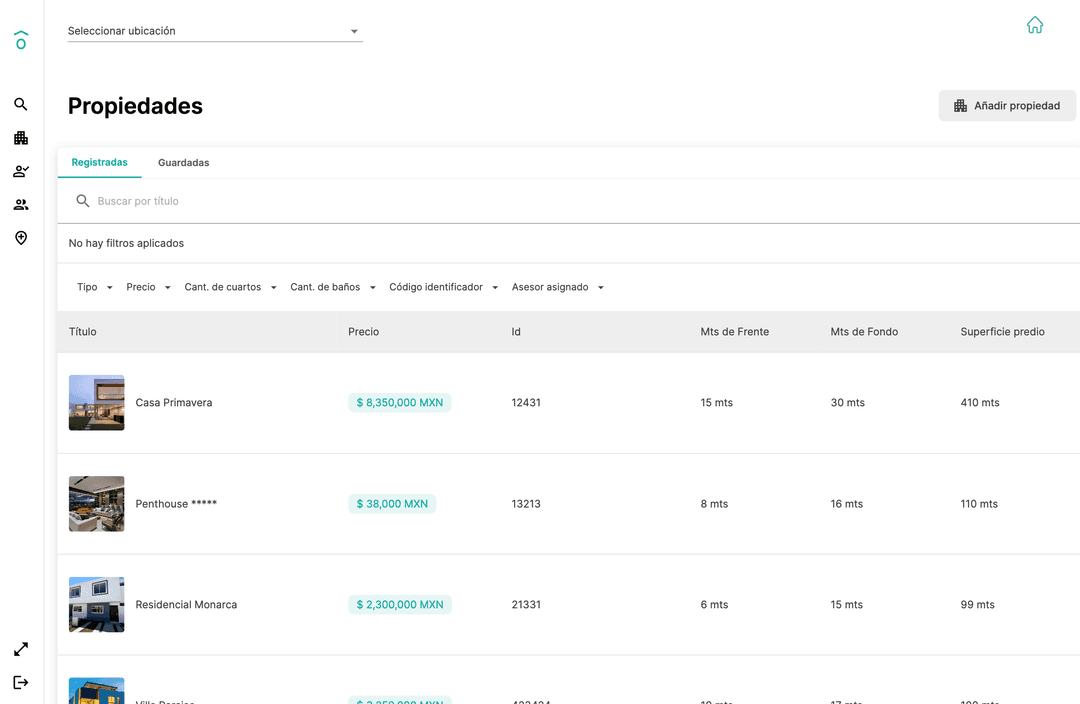Click the logout icon in sidebar
Image resolution: width=1080 pixels, height=704 pixels.
point(21,682)
